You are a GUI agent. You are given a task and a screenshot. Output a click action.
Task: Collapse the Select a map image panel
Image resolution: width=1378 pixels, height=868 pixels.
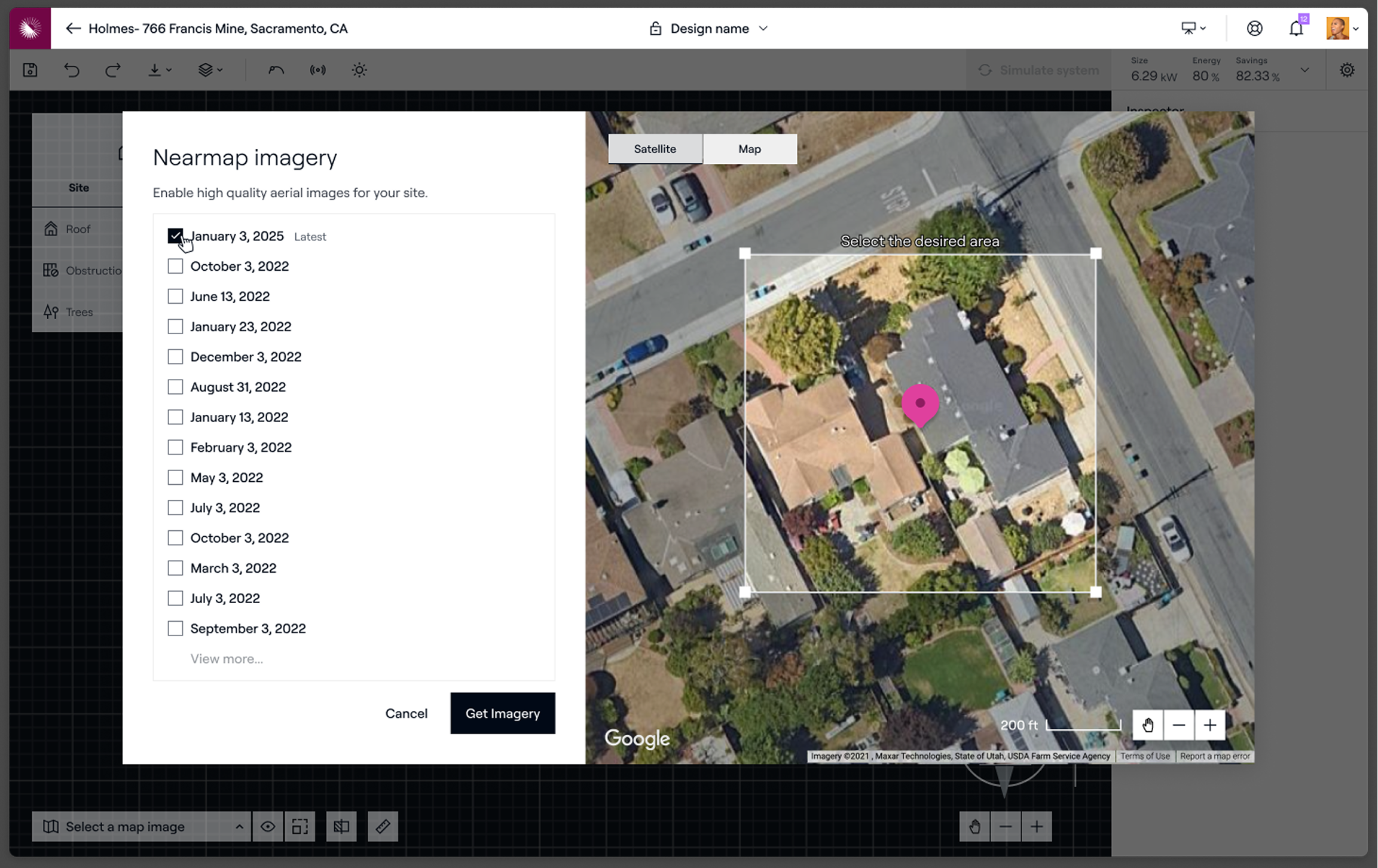tap(239, 826)
